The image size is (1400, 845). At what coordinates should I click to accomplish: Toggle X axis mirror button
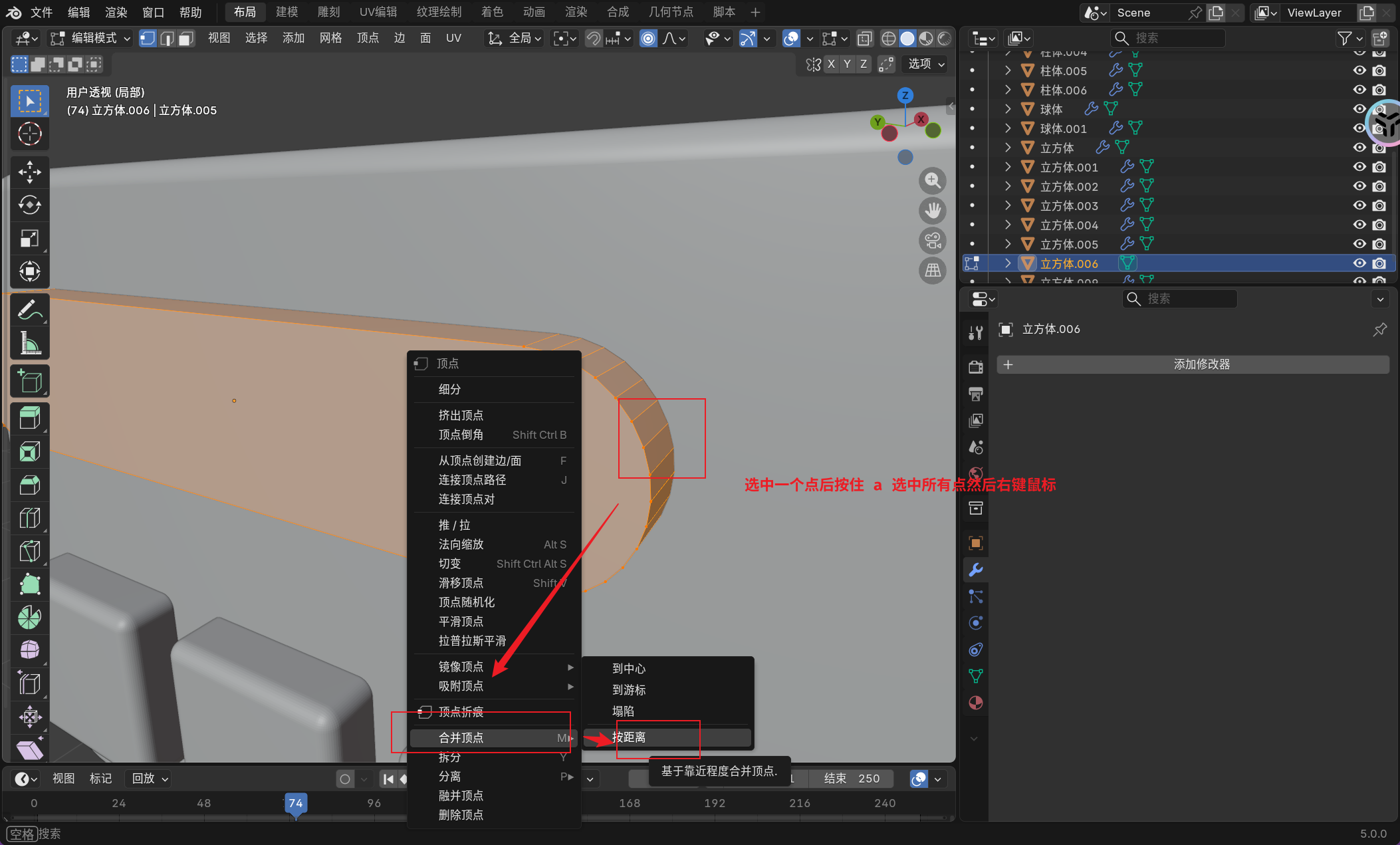831,64
